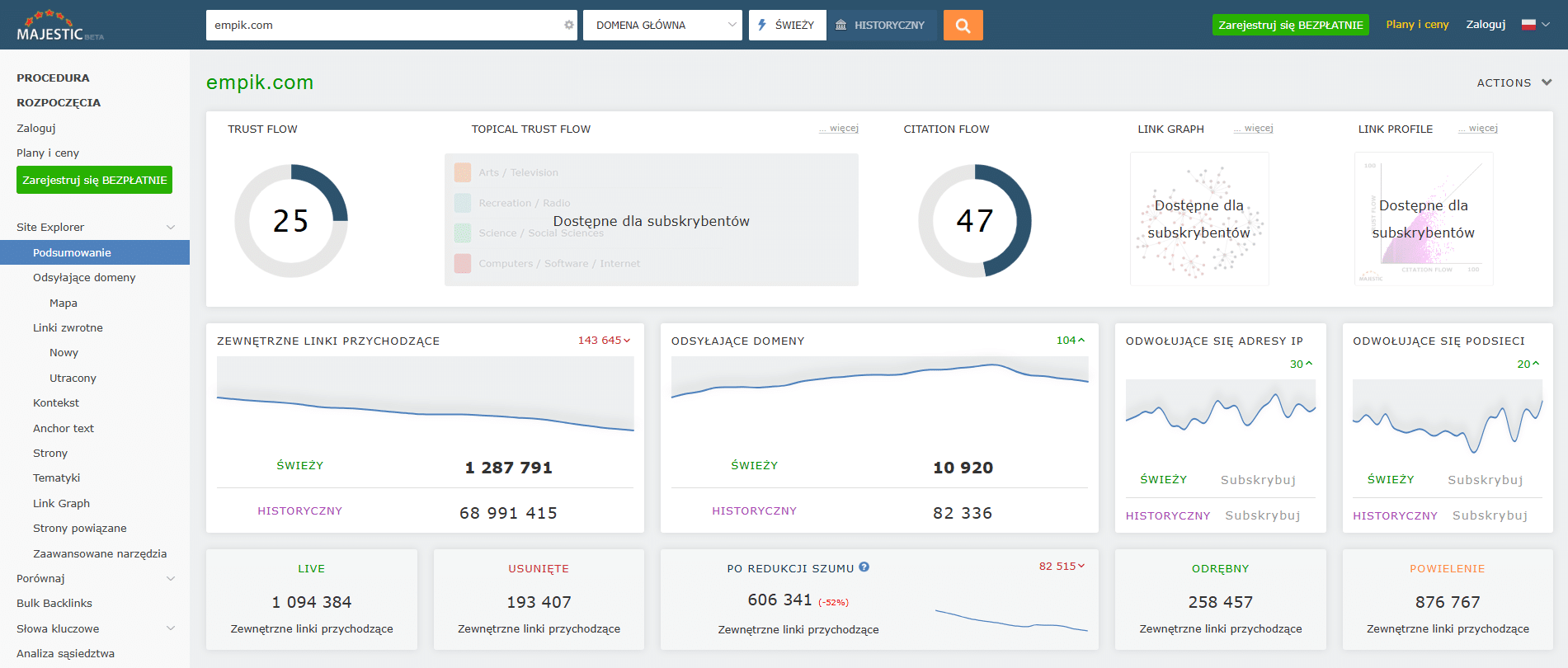The width and height of the screenshot is (1568, 668).
Task: Open Zaawansowane narzędzia sidebar item
Action: 100,553
